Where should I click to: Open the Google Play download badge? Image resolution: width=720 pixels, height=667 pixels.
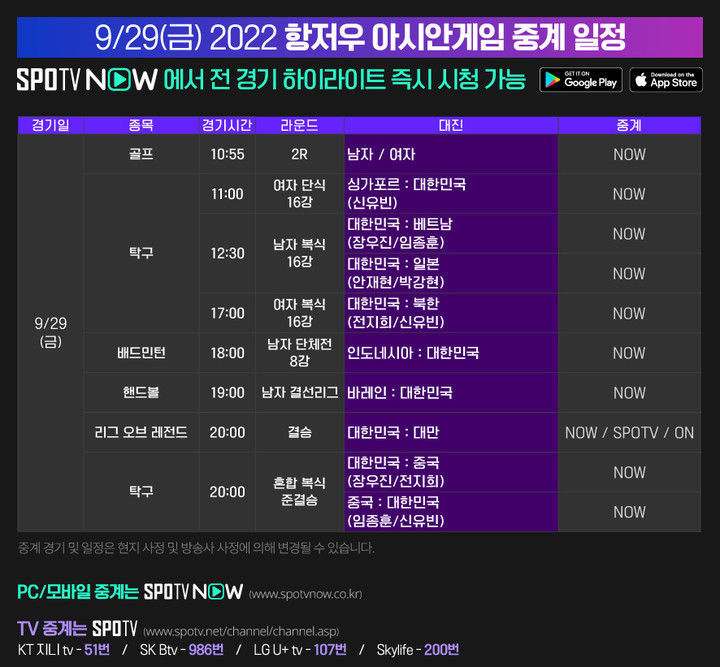pyautogui.click(x=581, y=80)
